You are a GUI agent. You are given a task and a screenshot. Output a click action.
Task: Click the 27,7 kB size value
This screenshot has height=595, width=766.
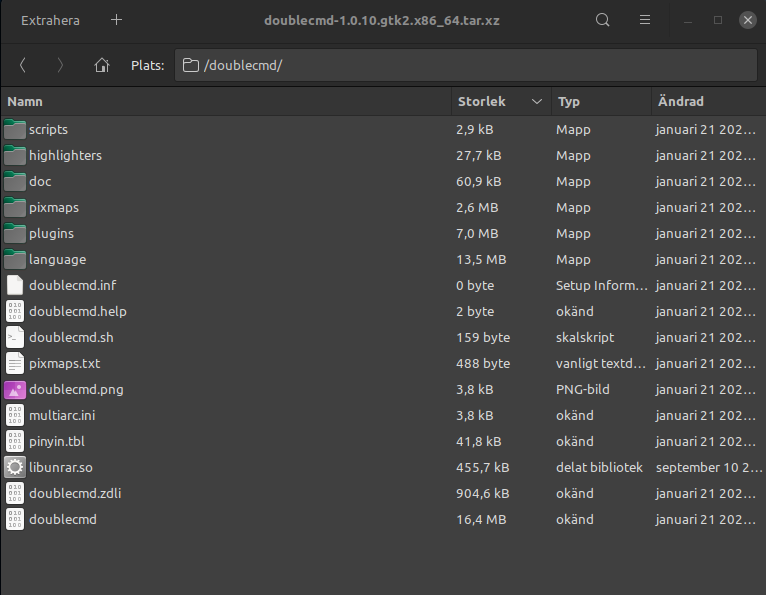479,155
